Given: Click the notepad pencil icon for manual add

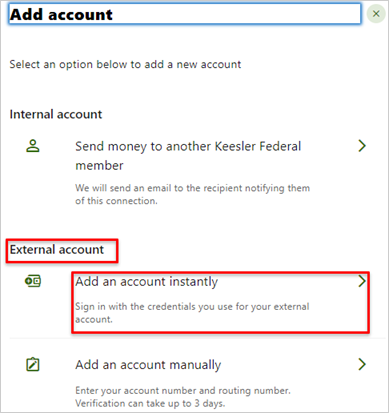Looking at the screenshot, I should 33,364.
